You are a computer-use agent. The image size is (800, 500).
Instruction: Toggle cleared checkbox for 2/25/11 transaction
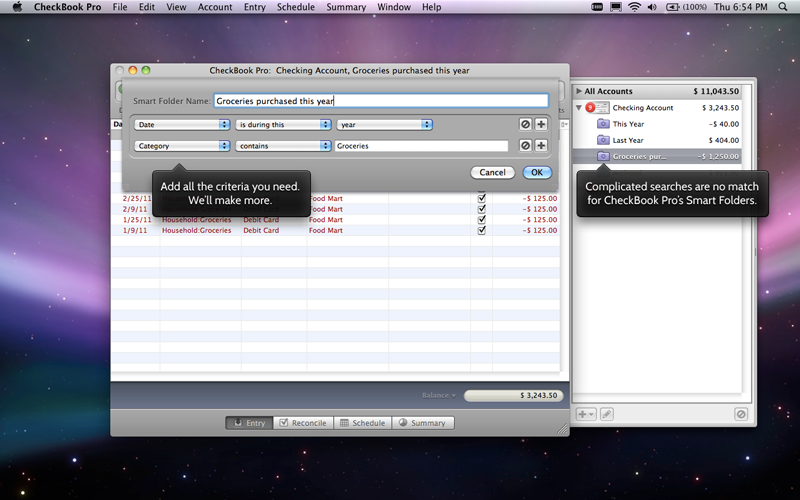click(482, 198)
